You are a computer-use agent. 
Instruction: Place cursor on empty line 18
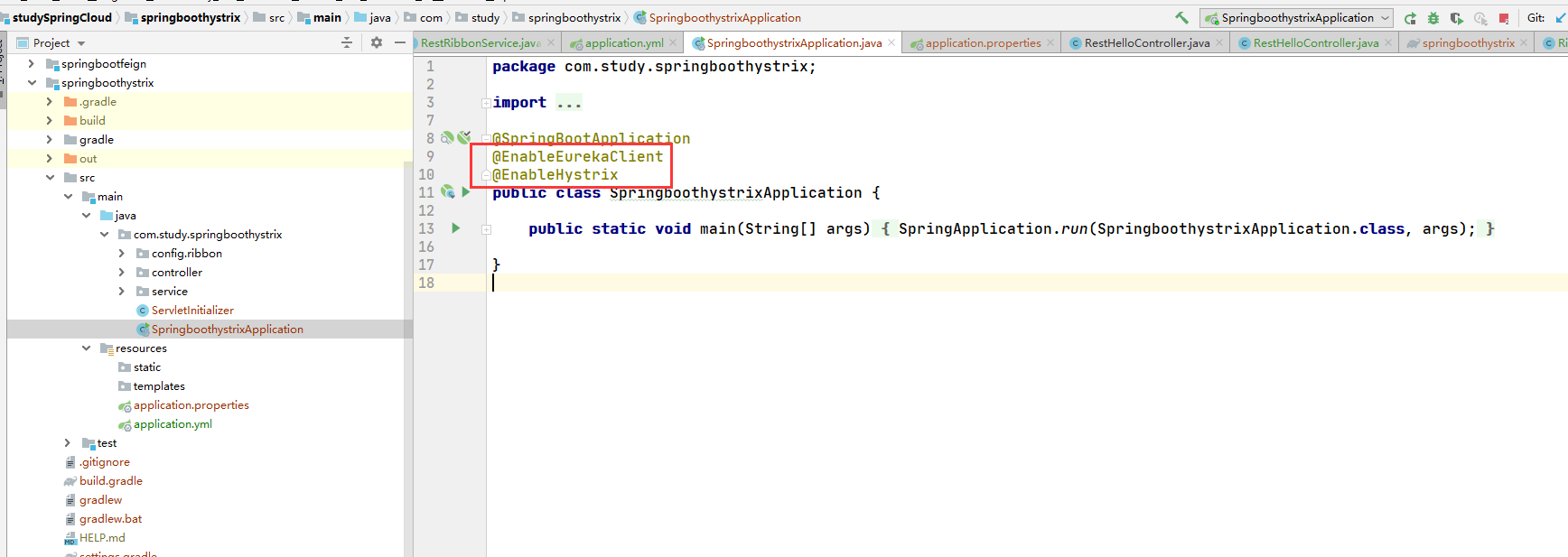1026,283
